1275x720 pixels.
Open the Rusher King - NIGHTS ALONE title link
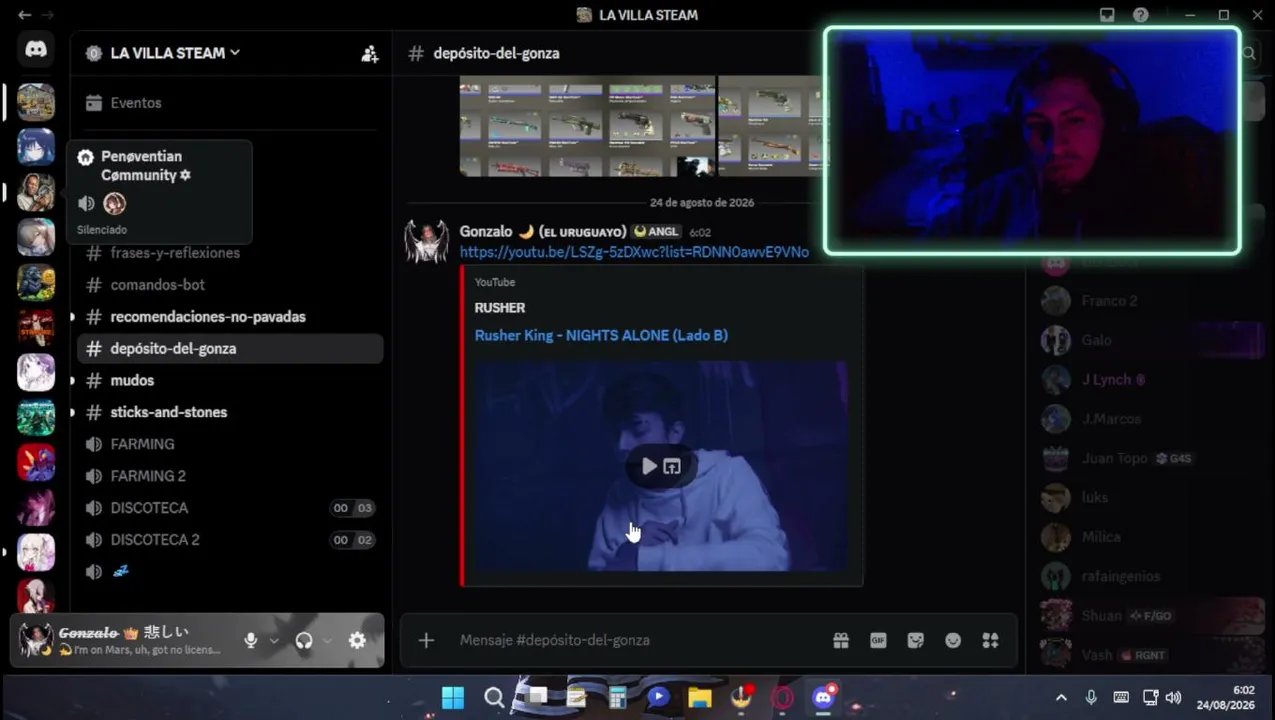point(601,335)
